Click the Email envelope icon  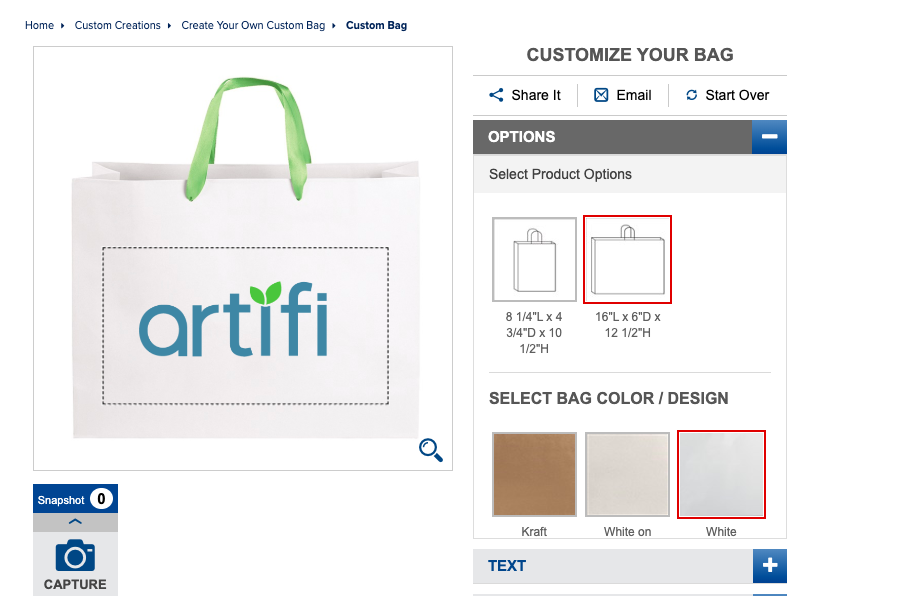[x=599, y=95]
